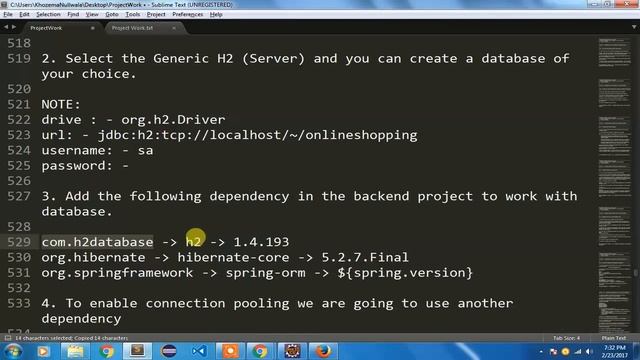
Task: Open the Selection menu
Action: 48,14
